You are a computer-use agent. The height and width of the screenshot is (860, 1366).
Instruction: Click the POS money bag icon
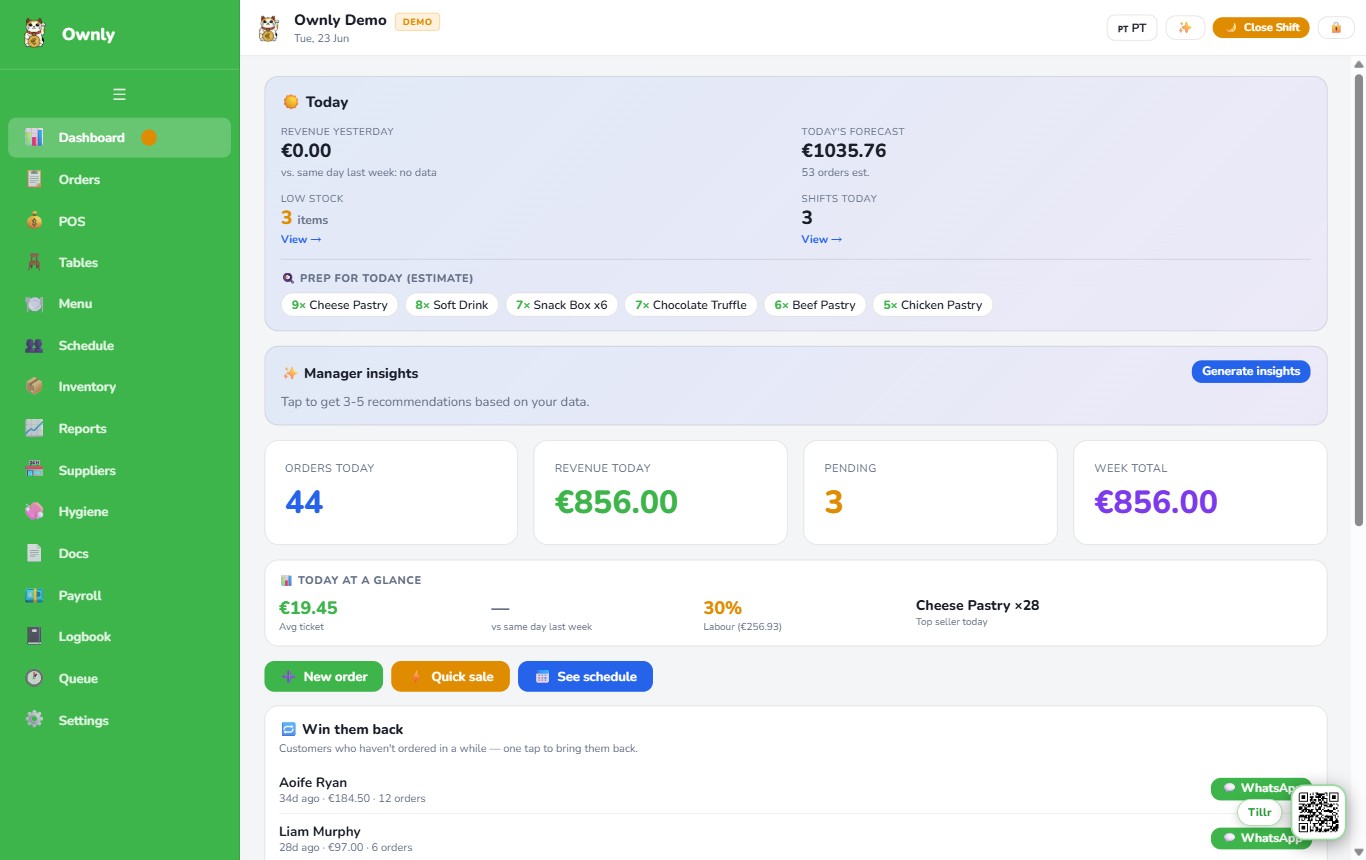[x=35, y=221]
